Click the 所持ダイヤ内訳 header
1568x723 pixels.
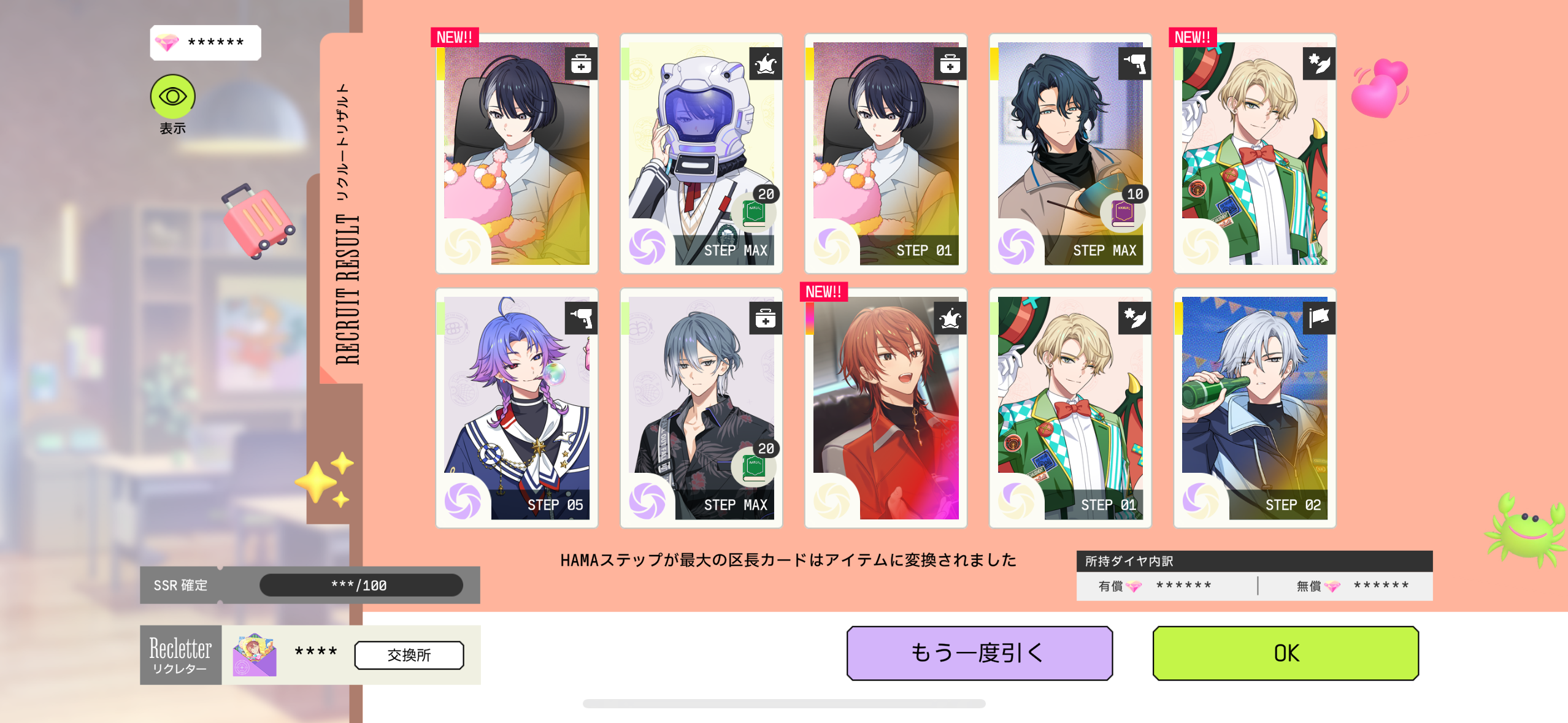[x=1254, y=561]
